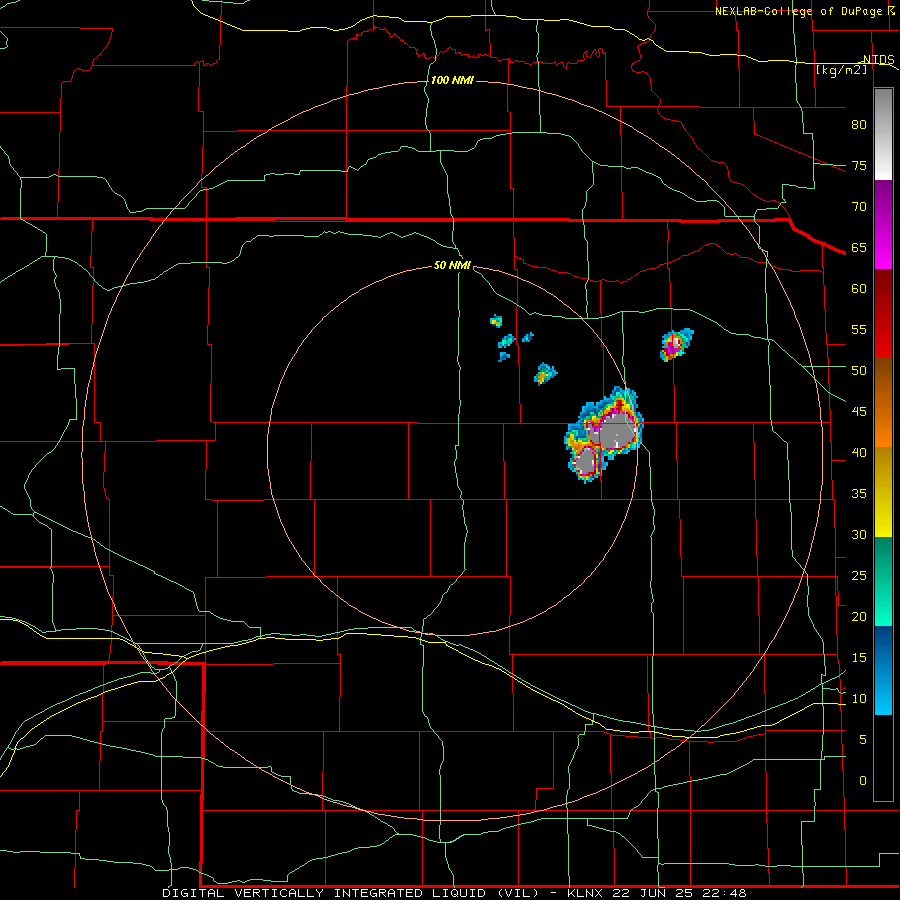Click the 75 value on the VIL scale
The height and width of the screenshot is (900, 900).
pos(859,165)
